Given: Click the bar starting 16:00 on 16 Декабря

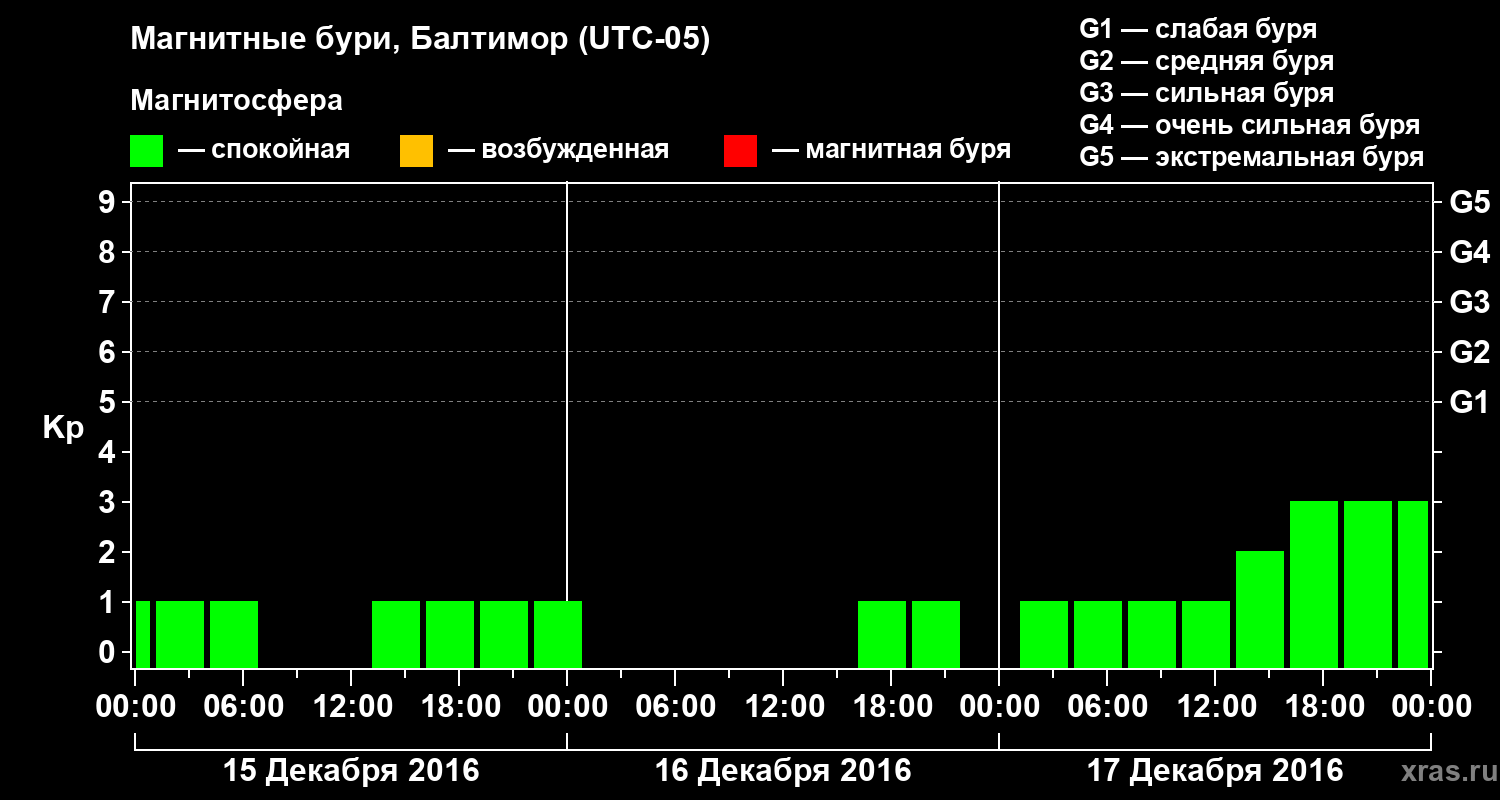Looking at the screenshot, I should (x=882, y=634).
